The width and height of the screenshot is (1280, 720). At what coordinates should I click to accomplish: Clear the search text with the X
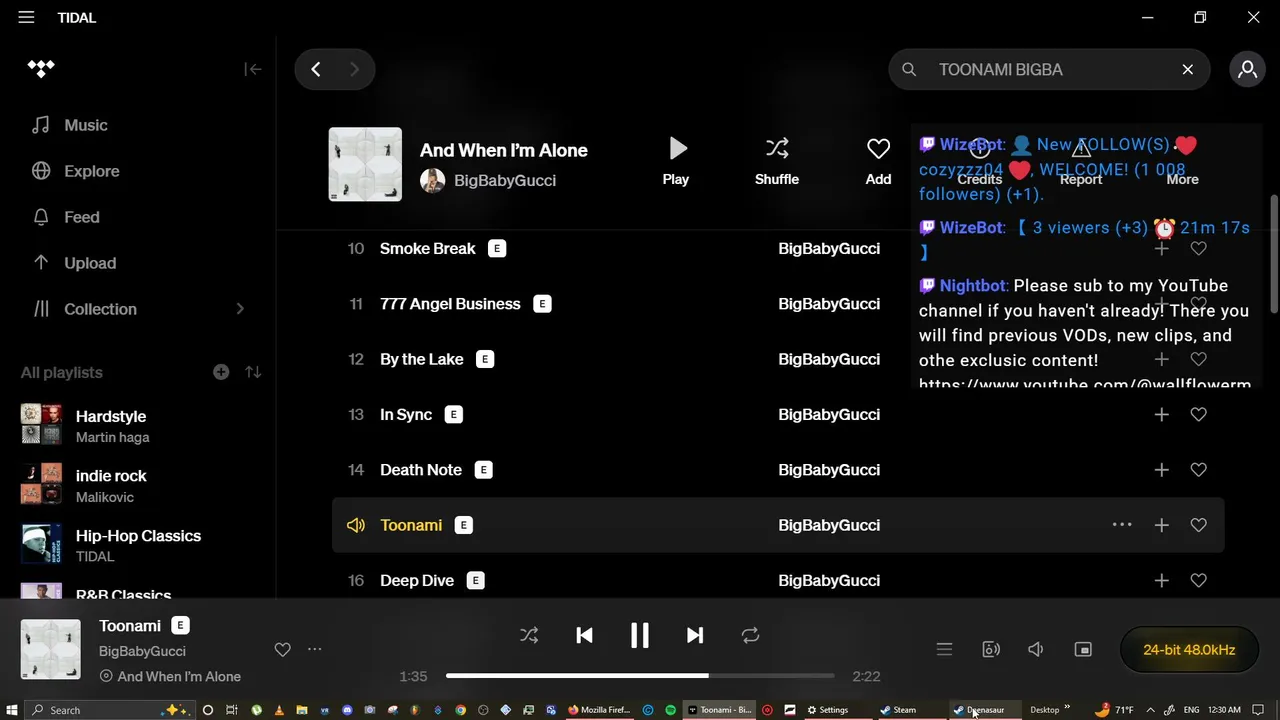(1188, 69)
